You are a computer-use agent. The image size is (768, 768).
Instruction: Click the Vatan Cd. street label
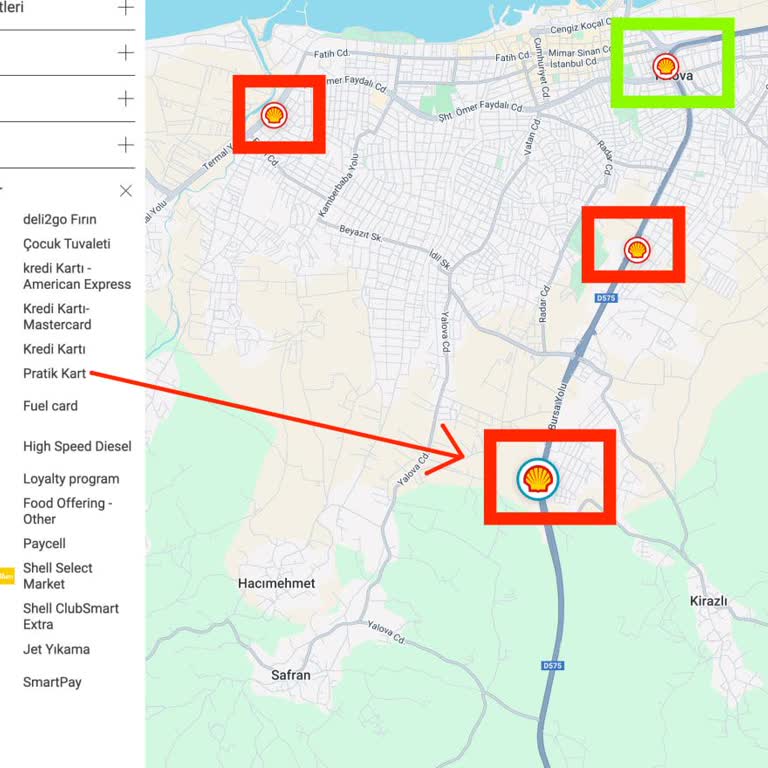point(532,137)
